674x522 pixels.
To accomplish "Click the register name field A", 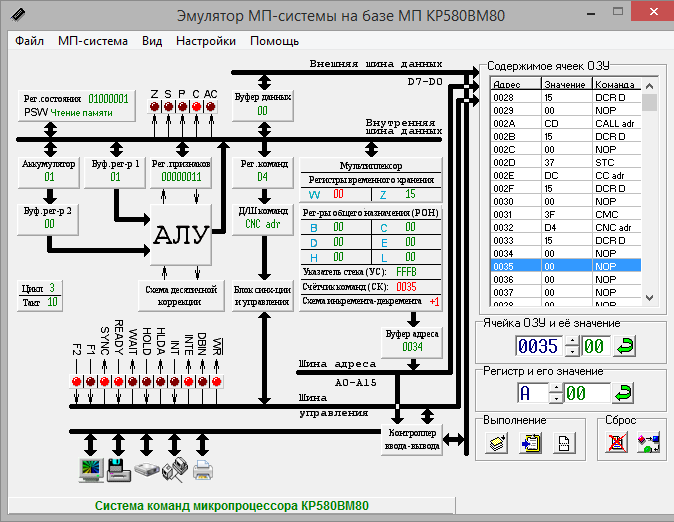I will (x=532, y=393).
